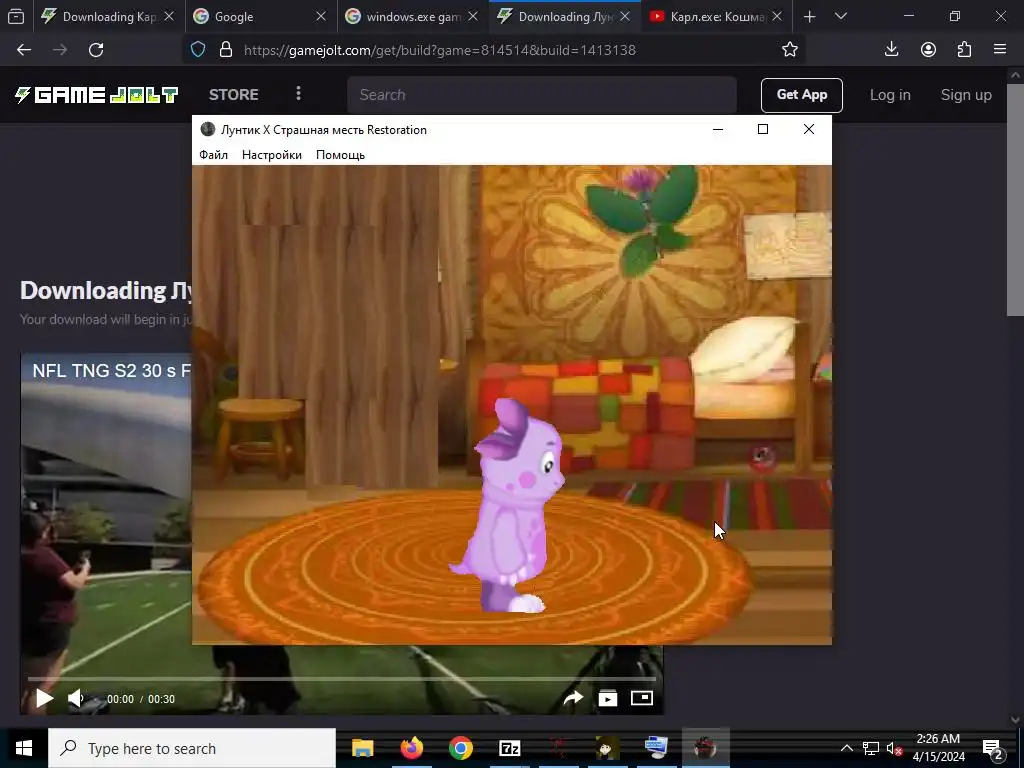Open Firefox View button in tab strip
Viewport: 1024px width, 768px height.
coord(16,16)
